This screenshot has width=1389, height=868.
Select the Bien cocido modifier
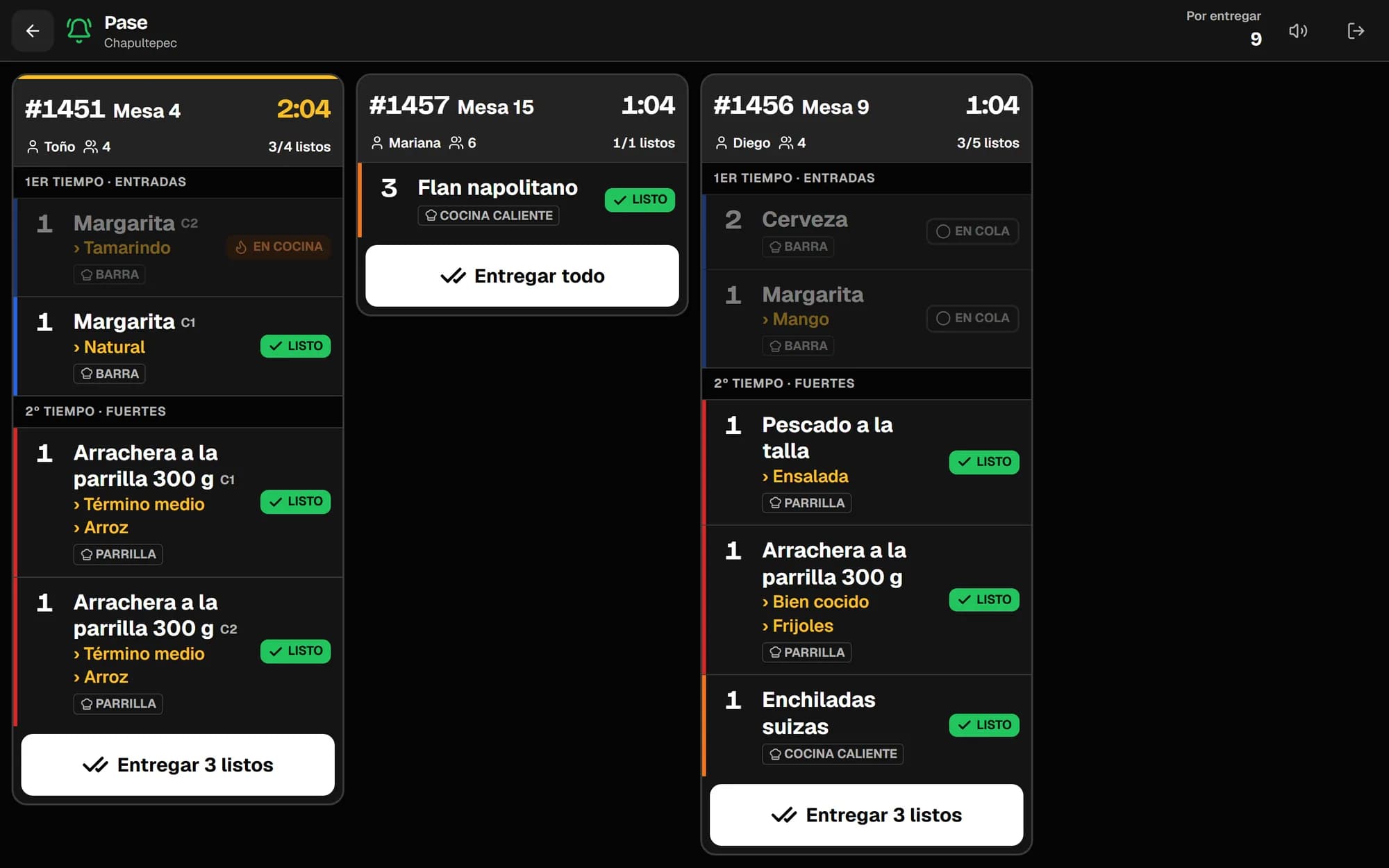(x=816, y=602)
